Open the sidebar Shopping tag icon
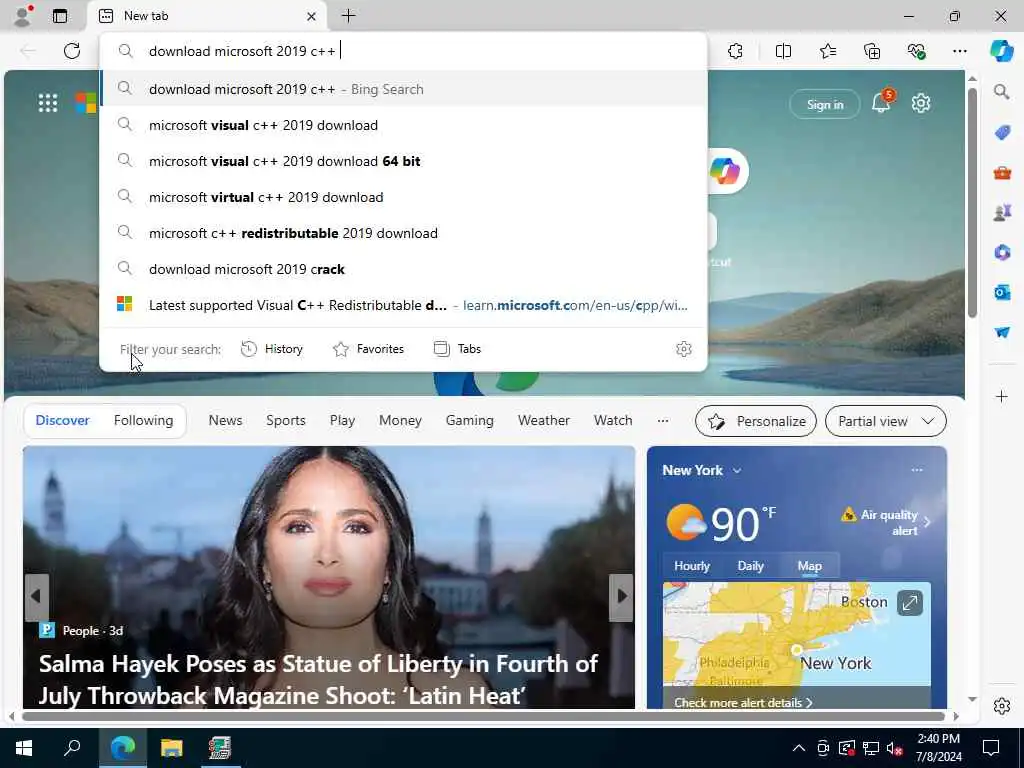1024x768 pixels. pyautogui.click(x=1002, y=133)
